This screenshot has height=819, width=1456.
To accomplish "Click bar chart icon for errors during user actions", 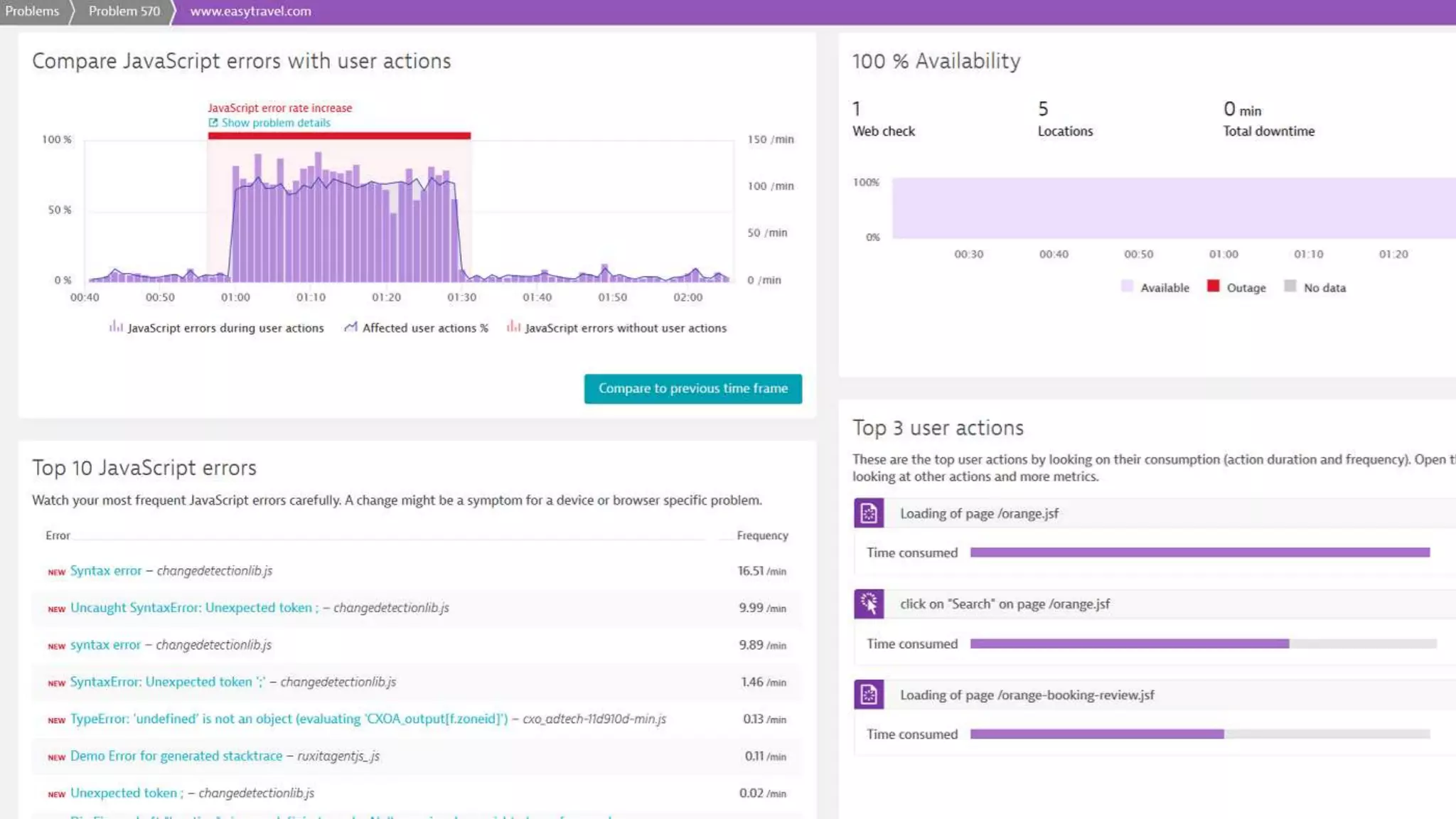I will (x=115, y=327).
